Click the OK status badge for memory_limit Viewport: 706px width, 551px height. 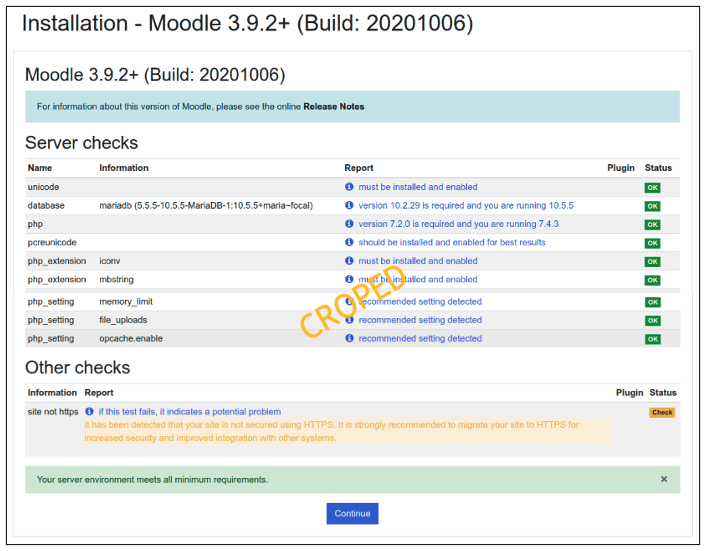(652, 302)
